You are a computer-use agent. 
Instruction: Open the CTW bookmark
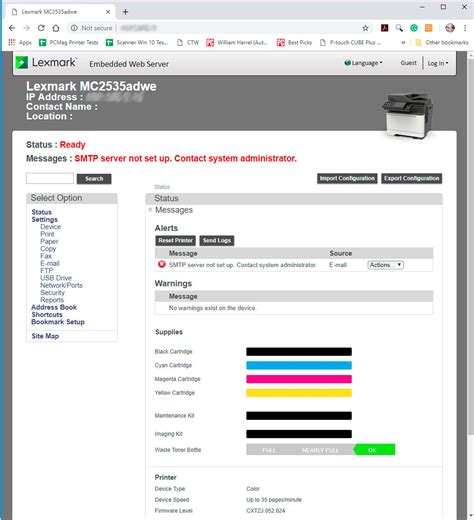point(188,42)
